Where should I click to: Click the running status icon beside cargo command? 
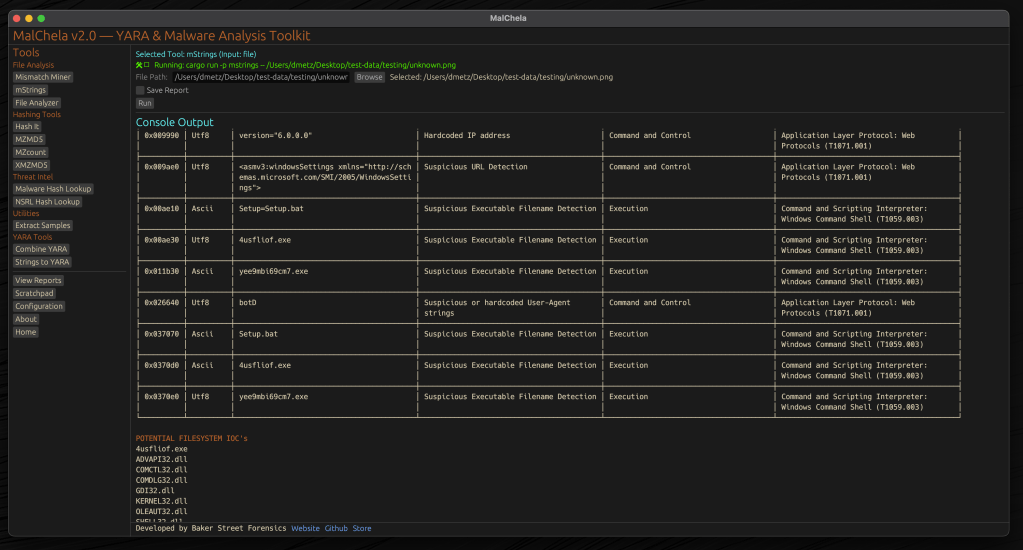(143, 65)
